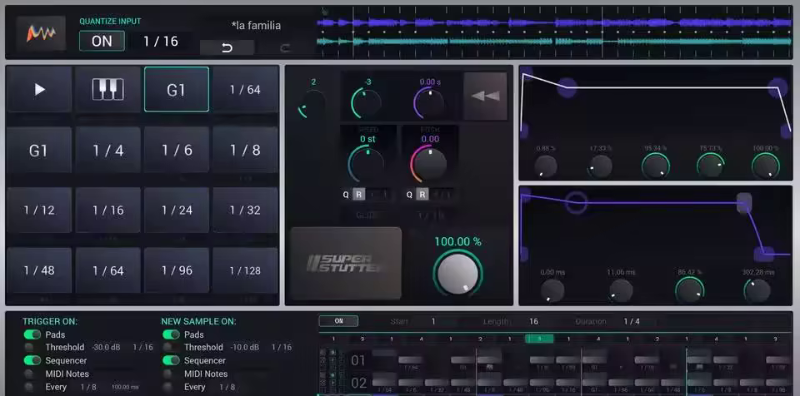The width and height of the screenshot is (800, 396).
Task: Toggle Quantize Input ON button
Action: 102,41
